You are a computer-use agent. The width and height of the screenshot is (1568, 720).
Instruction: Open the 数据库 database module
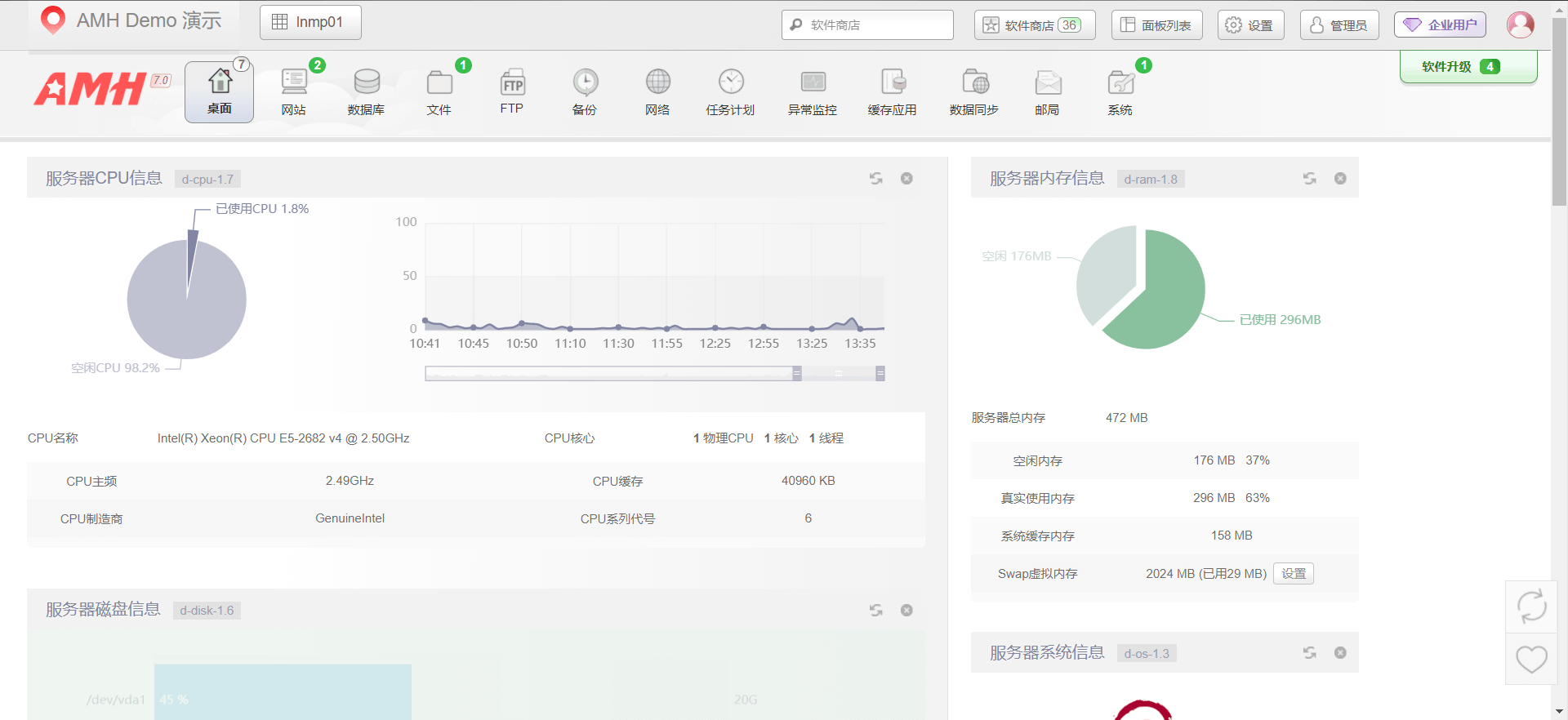tap(366, 91)
